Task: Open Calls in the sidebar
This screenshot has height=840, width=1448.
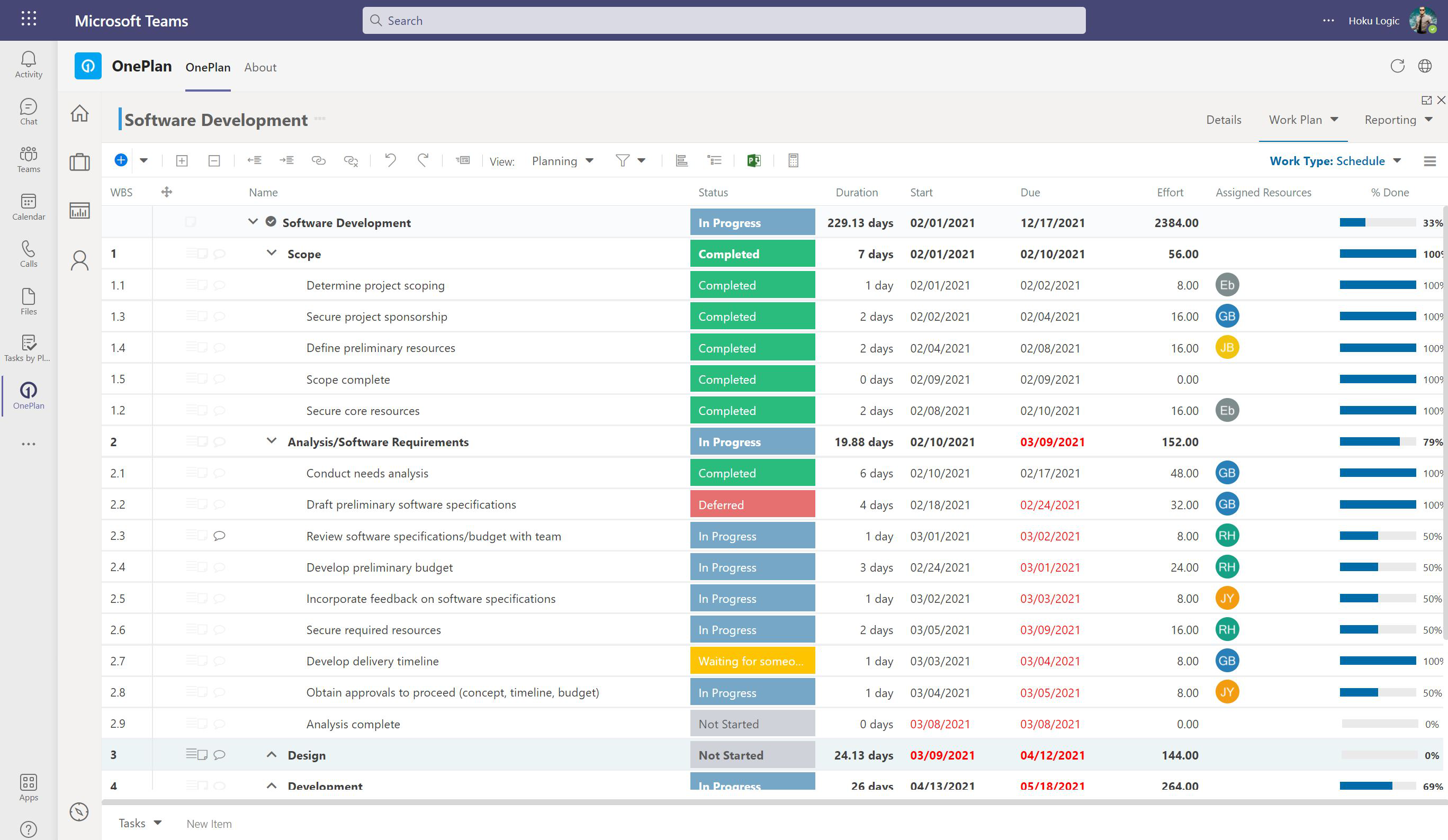Action: click(x=29, y=254)
